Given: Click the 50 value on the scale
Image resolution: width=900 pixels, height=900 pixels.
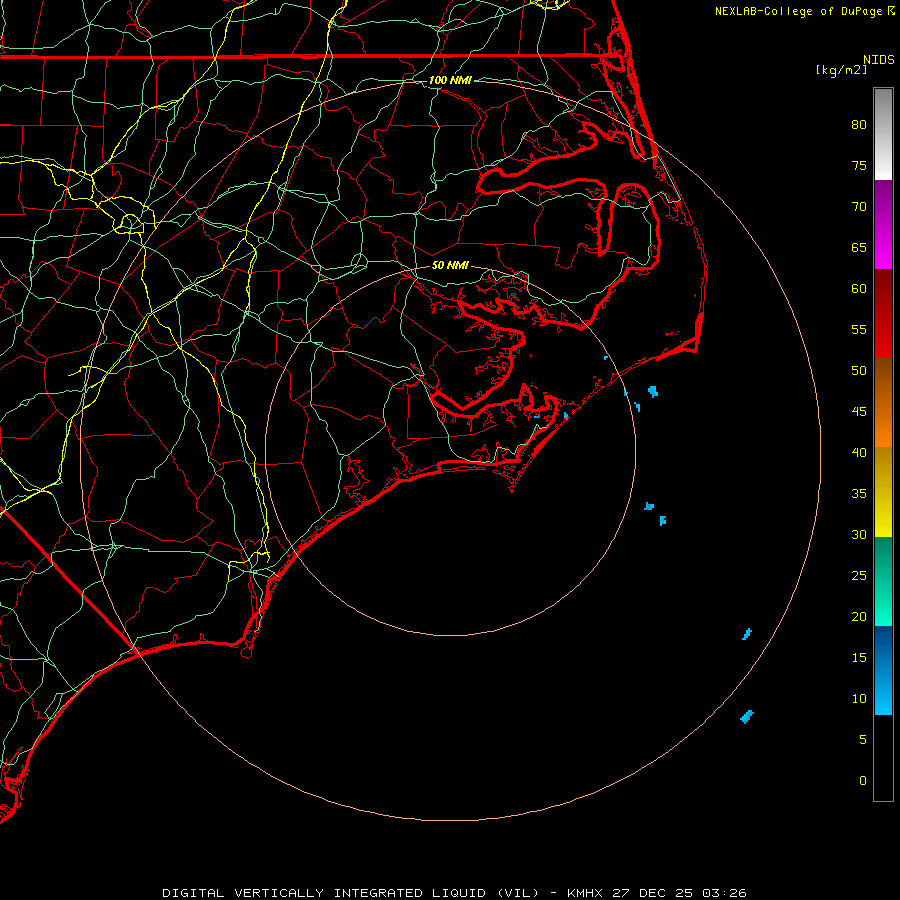Looking at the screenshot, I should click(859, 371).
